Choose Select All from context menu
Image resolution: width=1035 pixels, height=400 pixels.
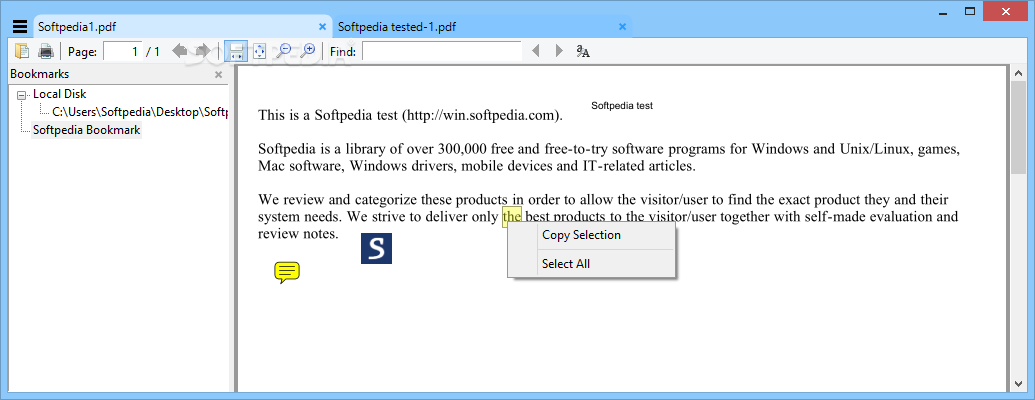591,264
